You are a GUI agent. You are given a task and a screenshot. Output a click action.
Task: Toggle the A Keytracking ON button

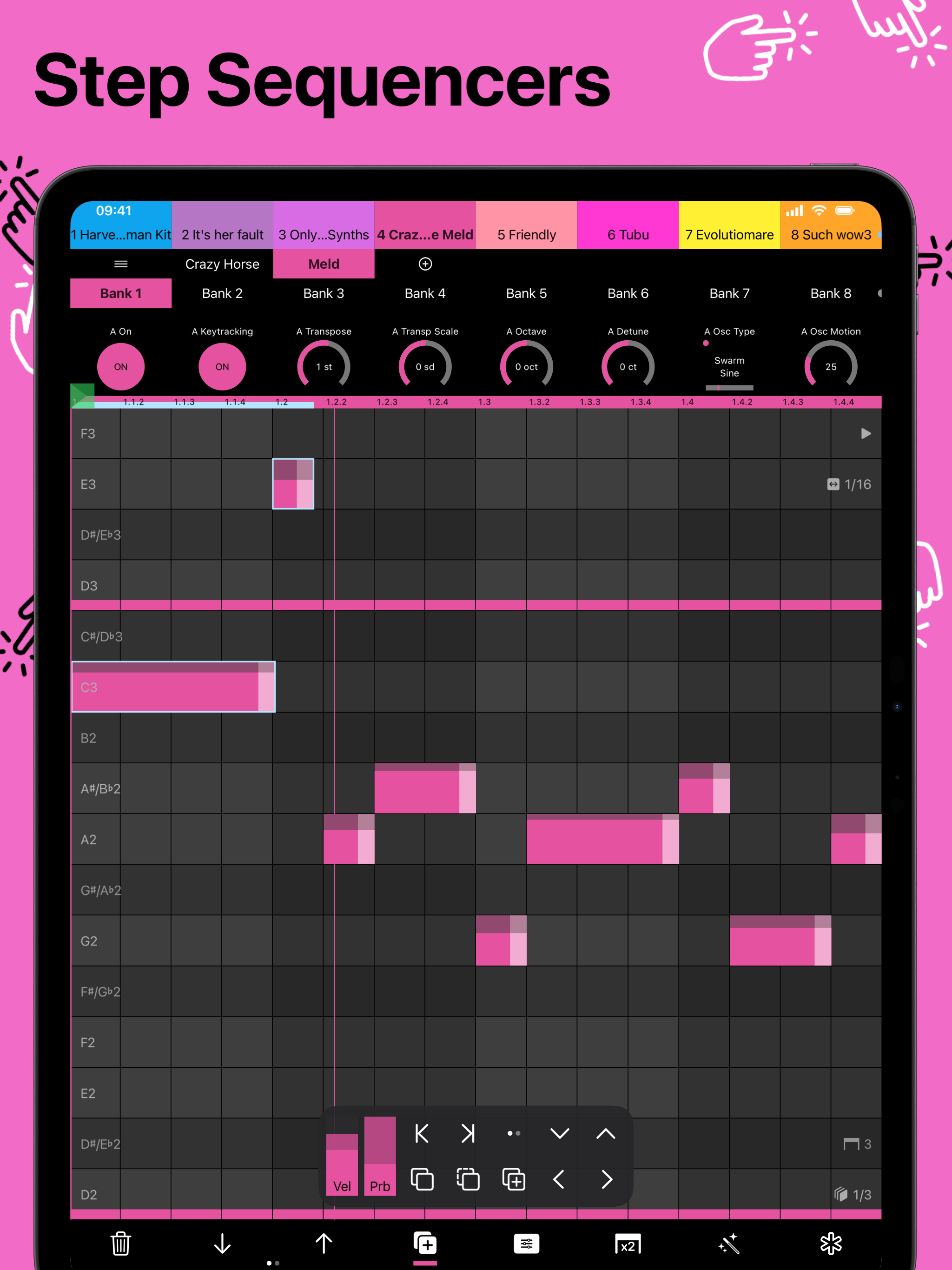pos(222,366)
